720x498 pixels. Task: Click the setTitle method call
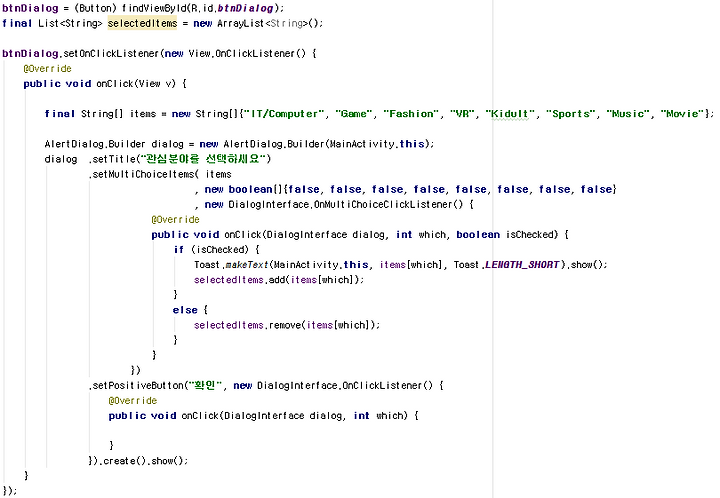(x=114, y=159)
